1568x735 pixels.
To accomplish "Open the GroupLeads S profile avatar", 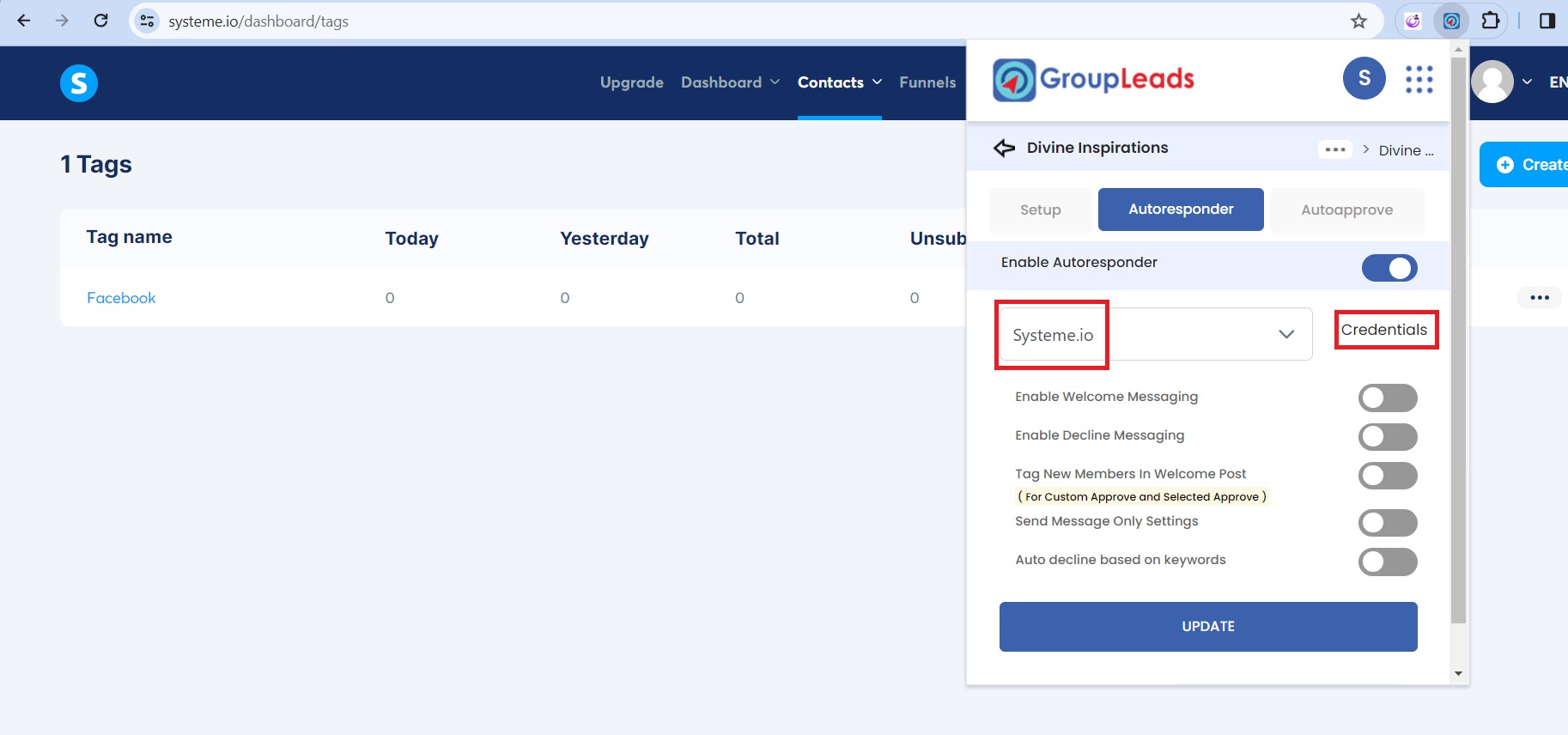I will [1364, 78].
